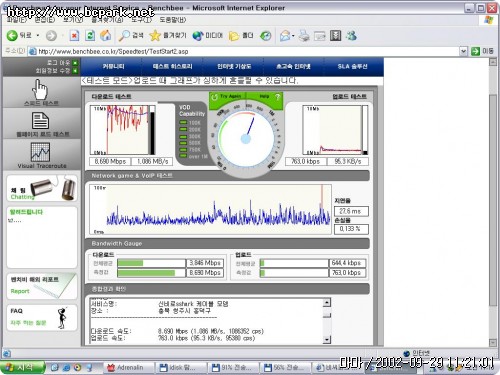Open the Edit menu in the menu bar
Viewport: 500px width, 375px height.
coord(44,20)
